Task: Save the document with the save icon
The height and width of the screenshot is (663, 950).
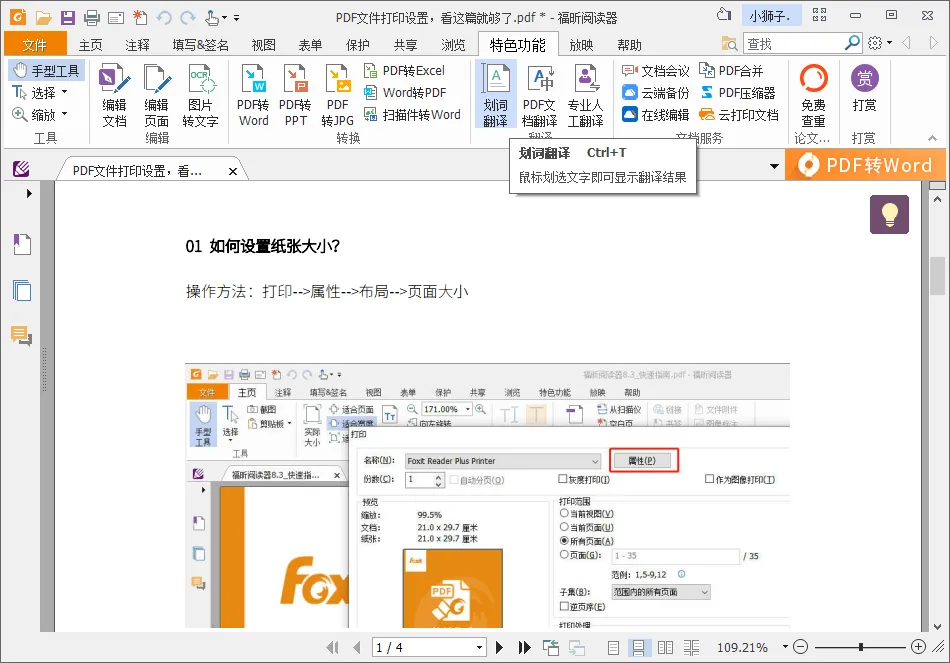Action: [68, 18]
